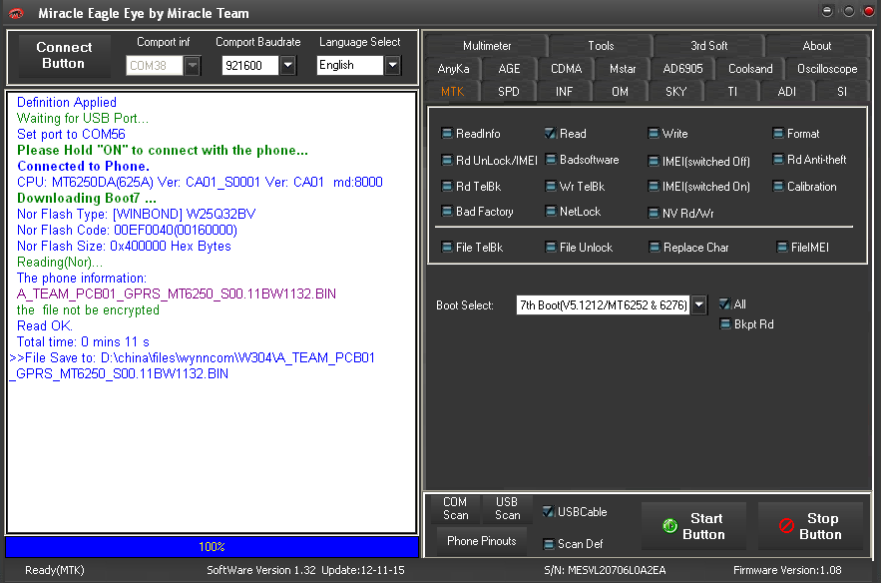The image size is (881, 583).
Task: Check the Wr TelBk option
Action: click(551, 186)
